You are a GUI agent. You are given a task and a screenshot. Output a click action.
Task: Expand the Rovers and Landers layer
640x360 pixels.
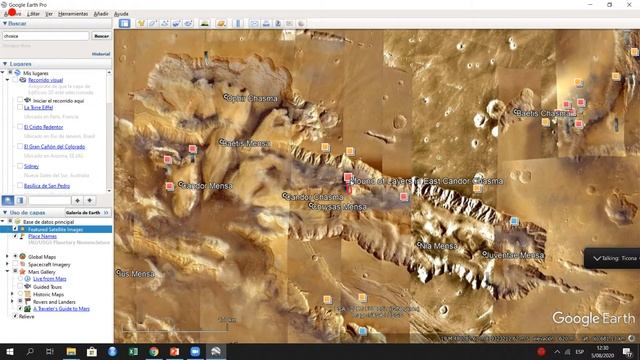coord(12,302)
